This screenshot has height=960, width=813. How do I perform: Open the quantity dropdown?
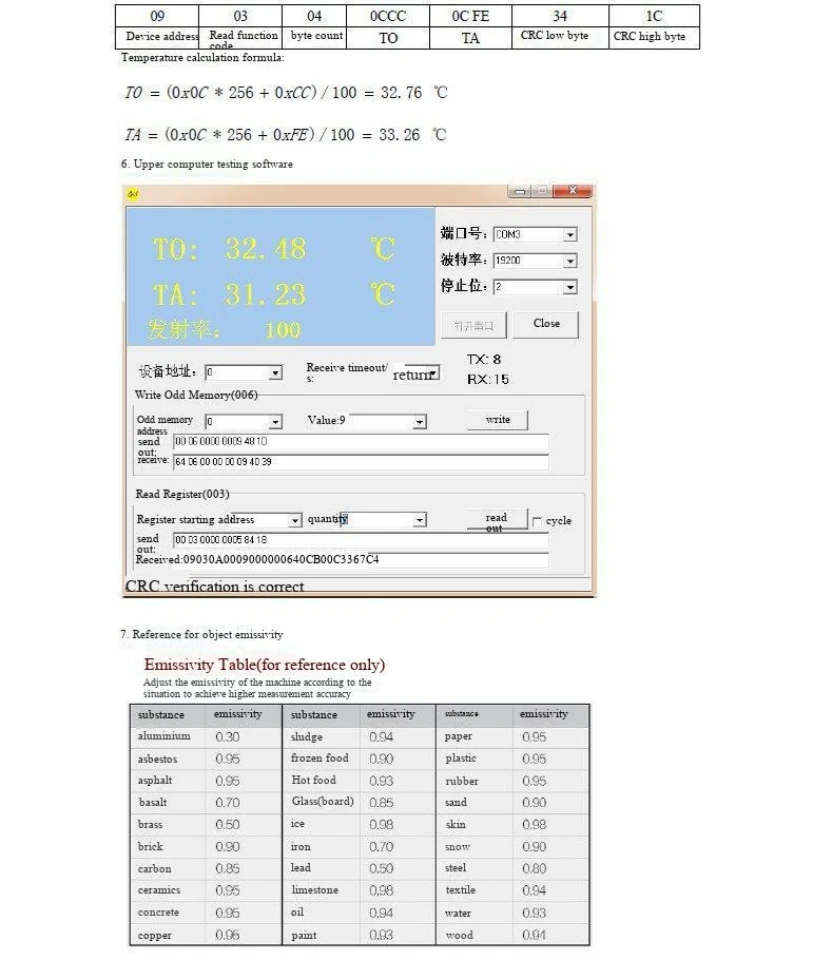pyautogui.click(x=419, y=520)
